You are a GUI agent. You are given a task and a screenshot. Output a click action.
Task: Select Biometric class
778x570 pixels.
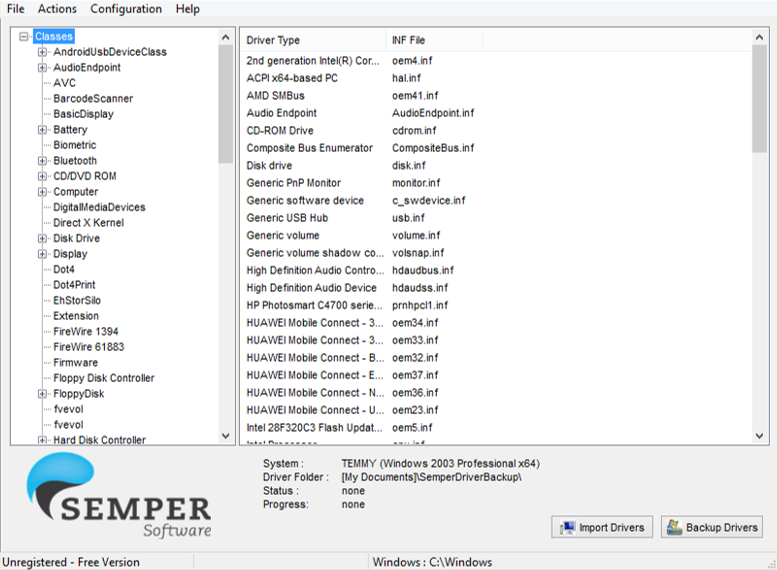(75, 145)
